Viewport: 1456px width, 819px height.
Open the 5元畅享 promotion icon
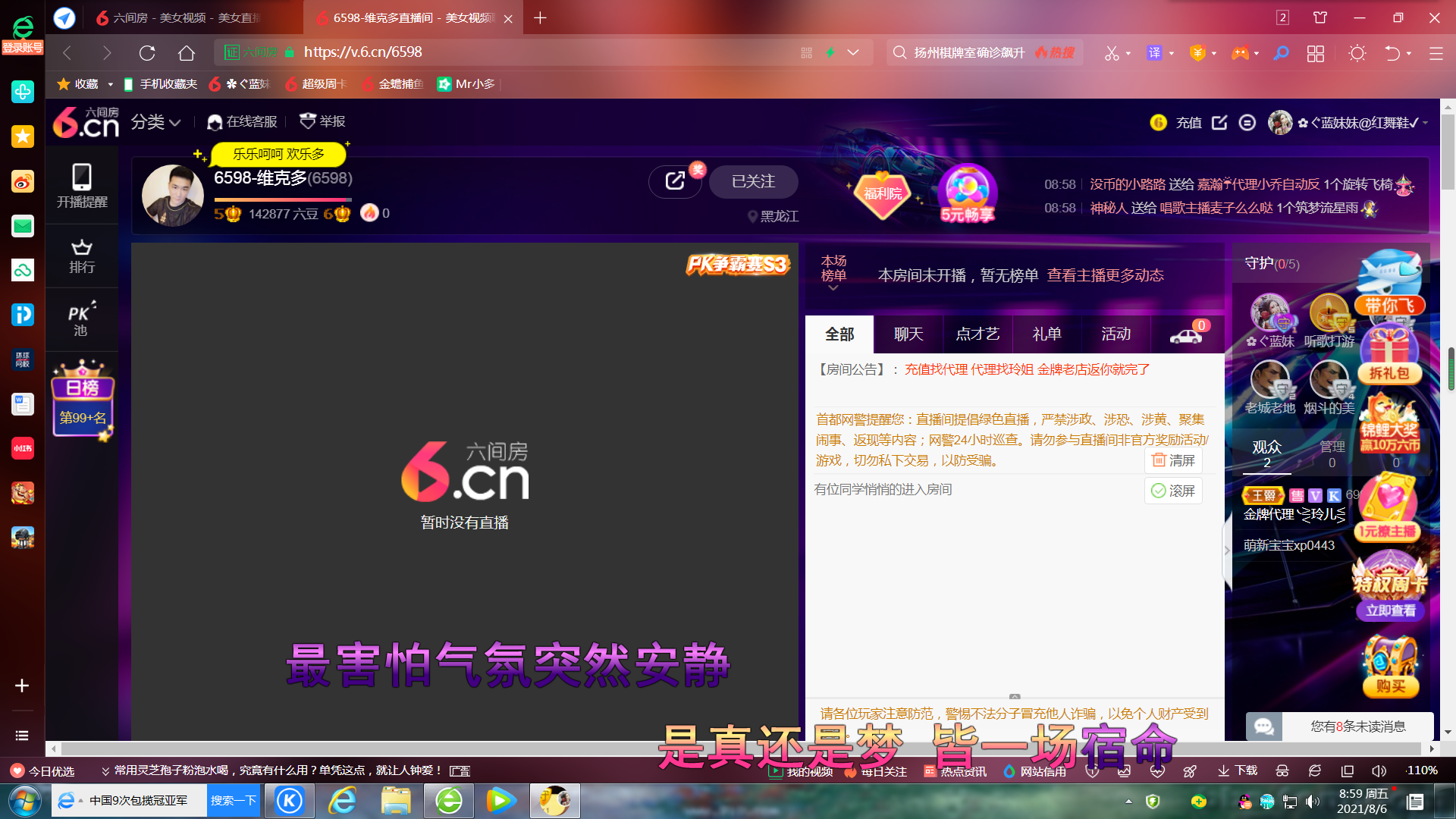(x=967, y=193)
